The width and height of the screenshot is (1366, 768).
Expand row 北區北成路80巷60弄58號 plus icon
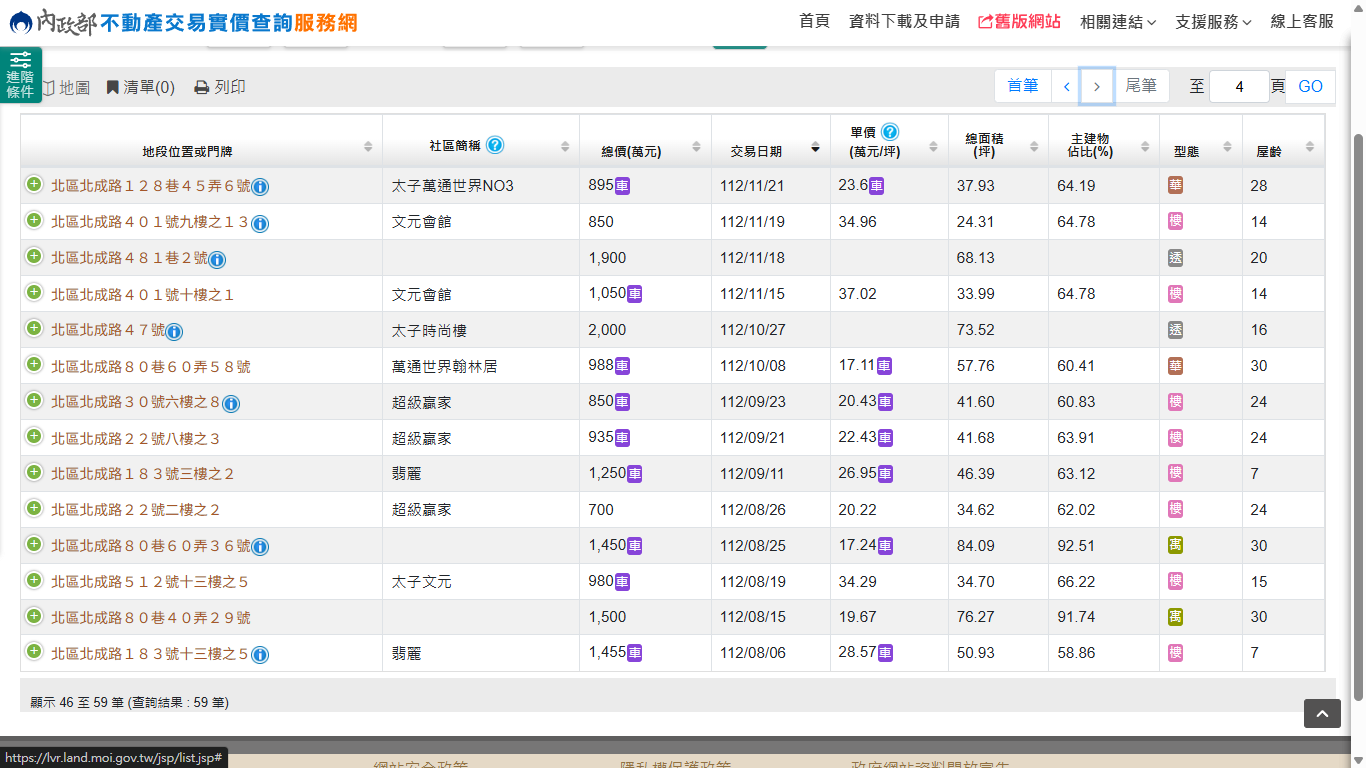(34, 364)
